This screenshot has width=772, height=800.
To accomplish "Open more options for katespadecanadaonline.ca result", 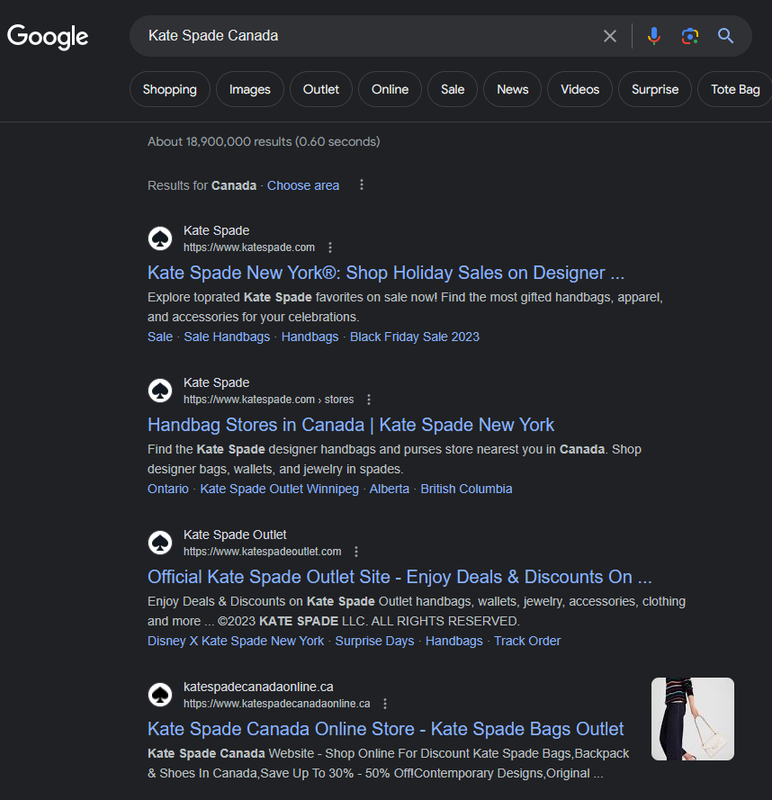I will [385, 704].
